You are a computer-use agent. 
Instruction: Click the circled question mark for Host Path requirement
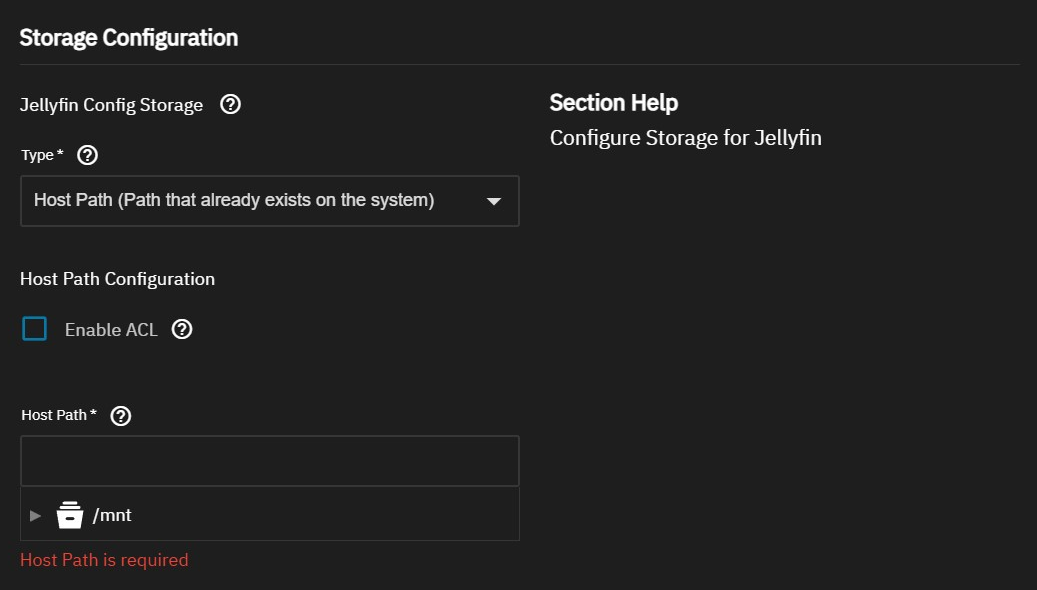tap(120, 415)
